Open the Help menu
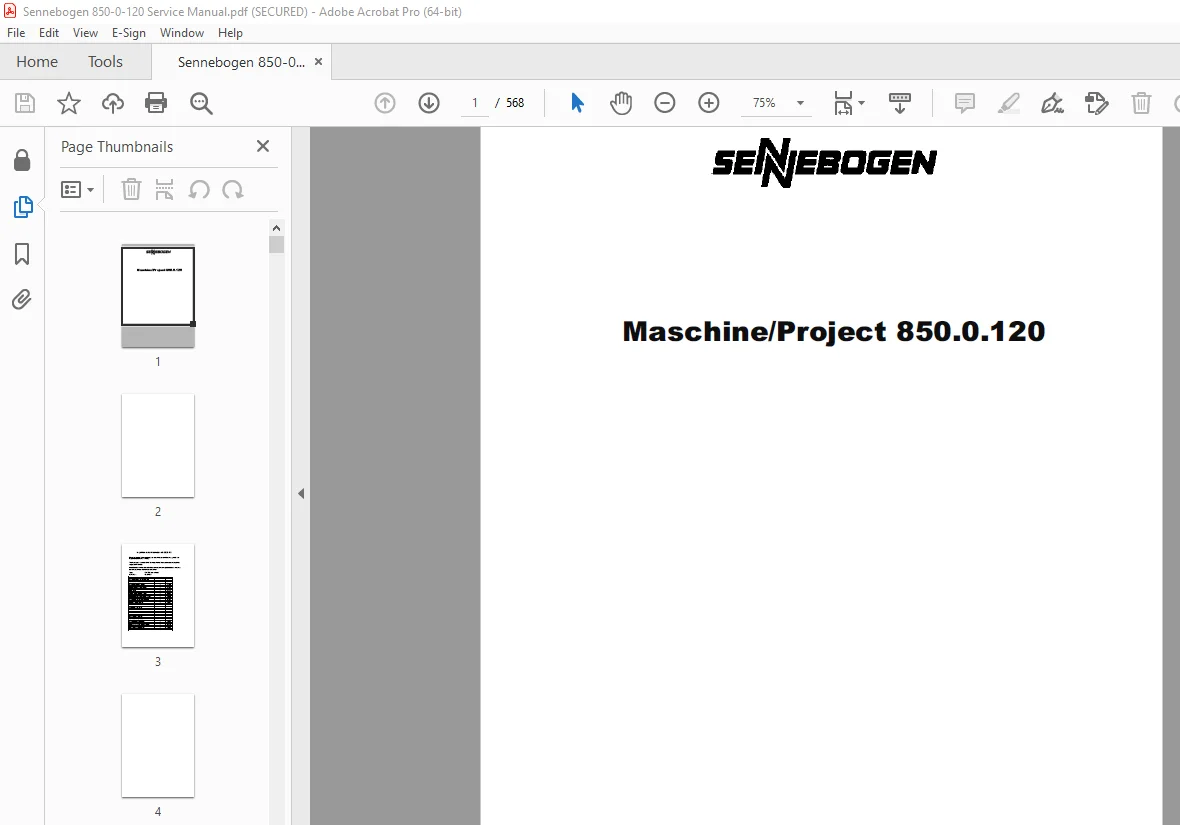Viewport: 1180px width, 825px height. point(230,33)
